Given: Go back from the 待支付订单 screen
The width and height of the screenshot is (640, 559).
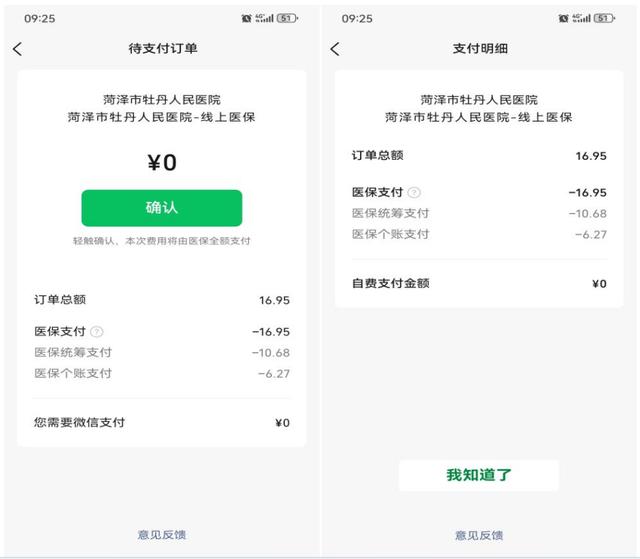Looking at the screenshot, I should coord(18,49).
